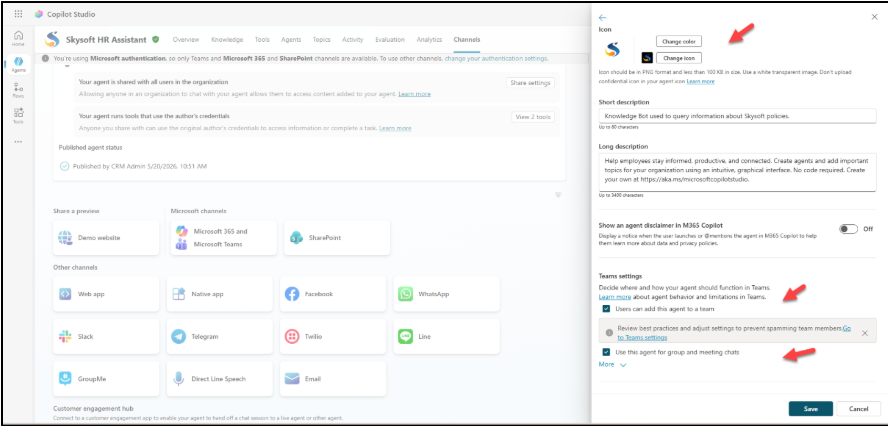Open Agents in the left sidebar

(19, 63)
